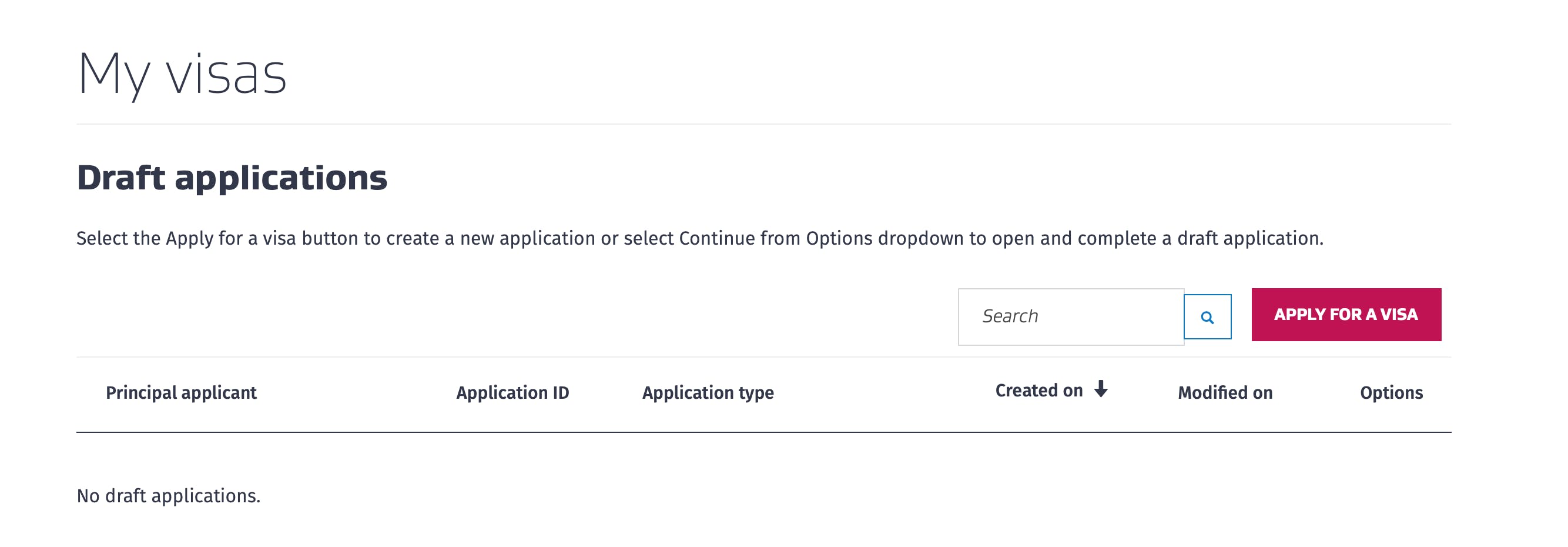Screen dimensions: 1568x547
Task: Select the Options column header
Action: (x=1392, y=393)
